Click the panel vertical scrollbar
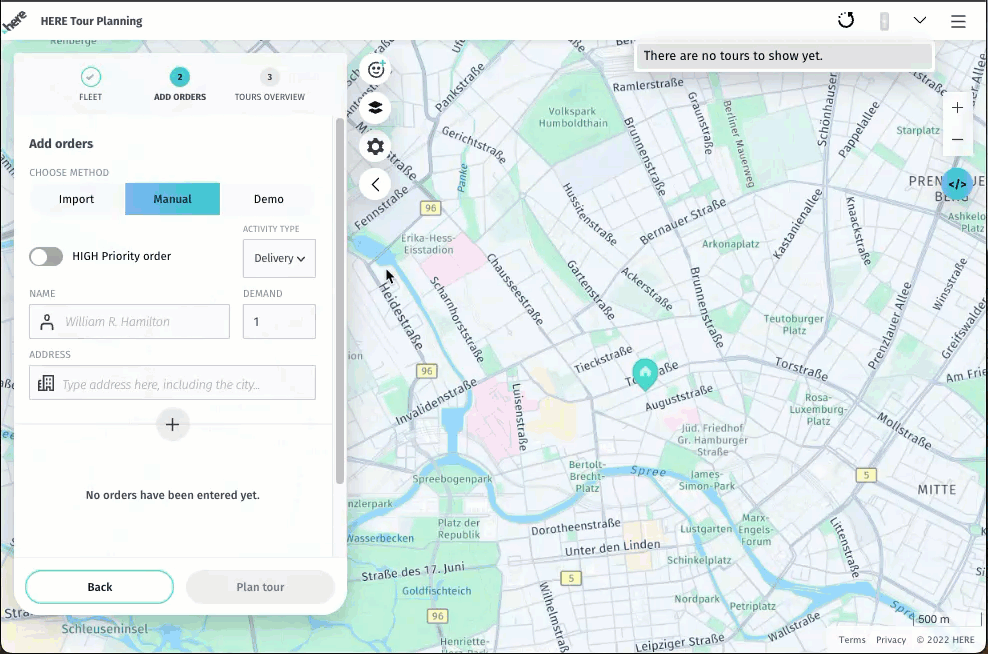988x654 pixels. [340, 301]
